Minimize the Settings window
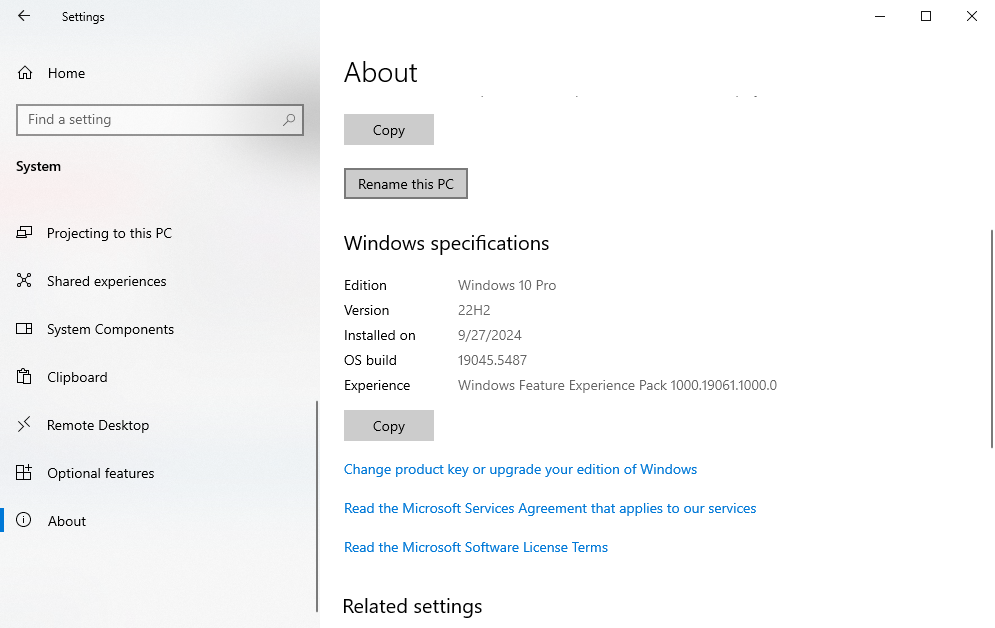 click(x=880, y=16)
